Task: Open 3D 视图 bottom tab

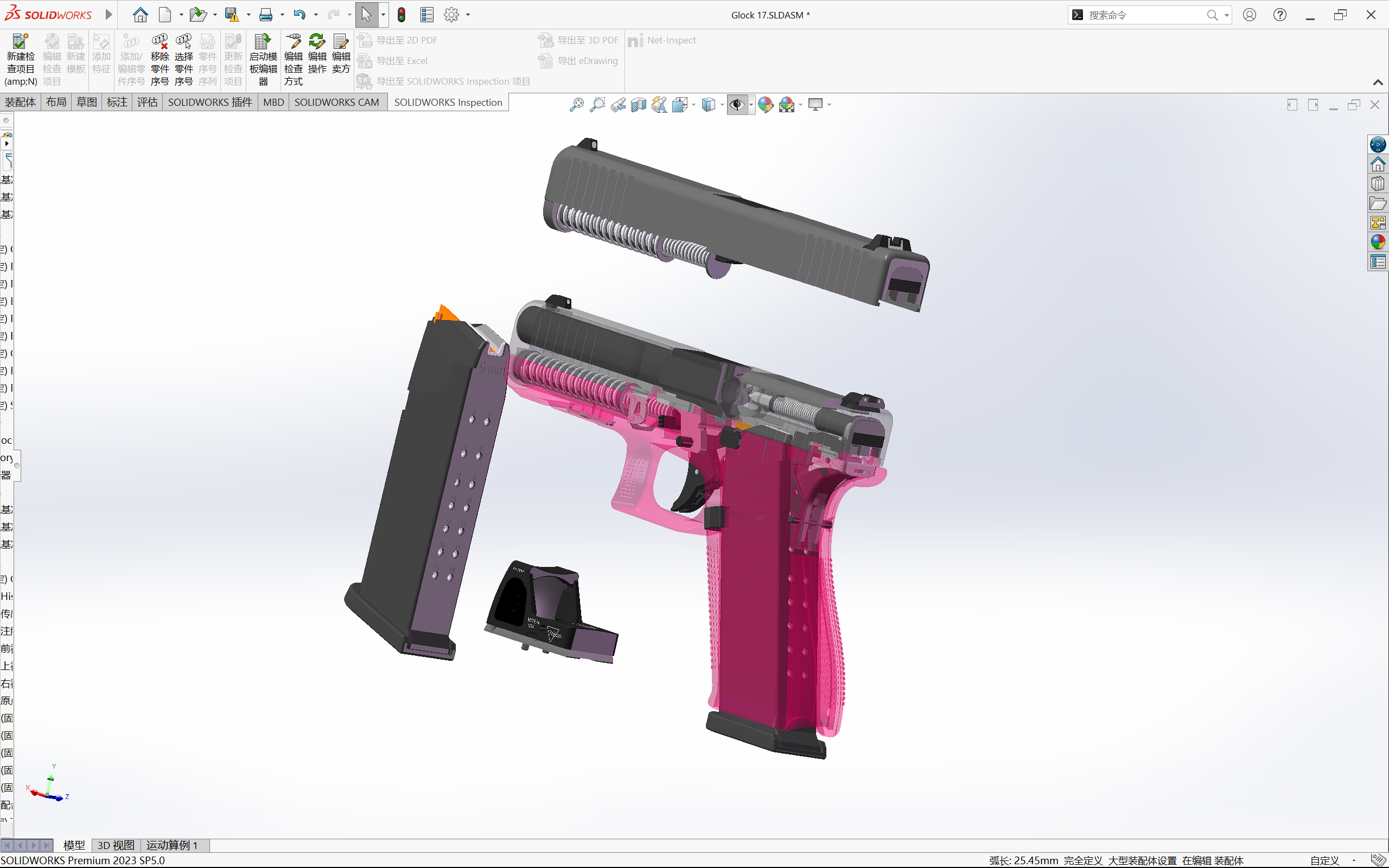Action: [116, 845]
